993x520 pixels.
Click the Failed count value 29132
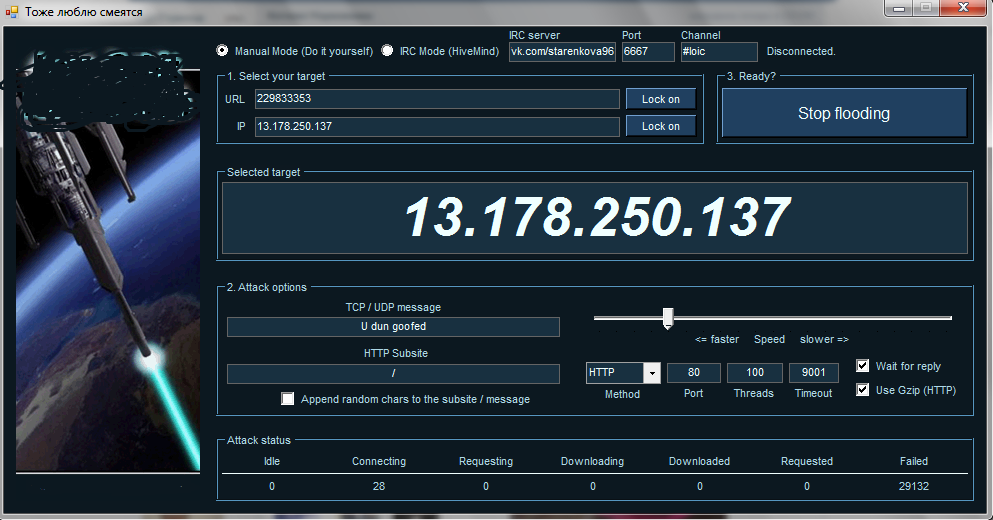[913, 486]
